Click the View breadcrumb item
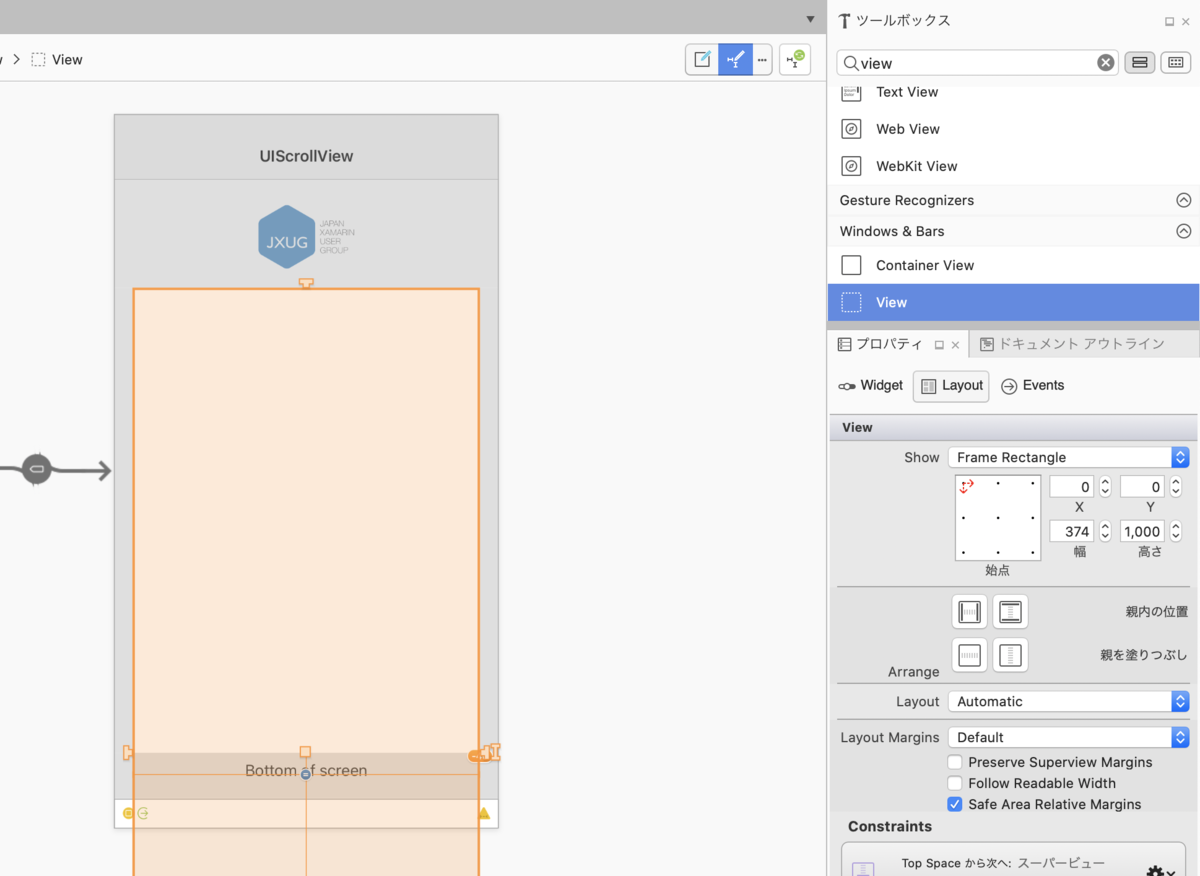The width and height of the screenshot is (1200, 876). (57, 60)
